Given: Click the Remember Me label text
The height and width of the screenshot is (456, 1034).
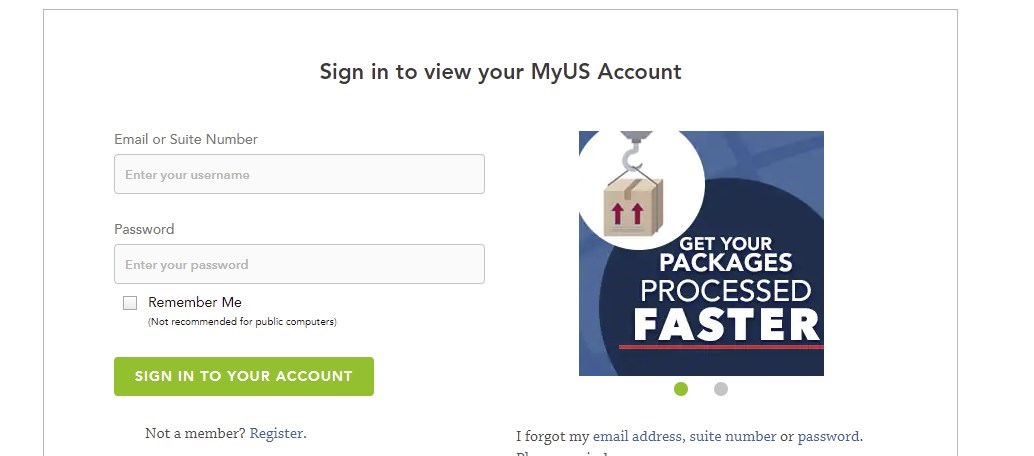Looking at the screenshot, I should click(x=195, y=302).
